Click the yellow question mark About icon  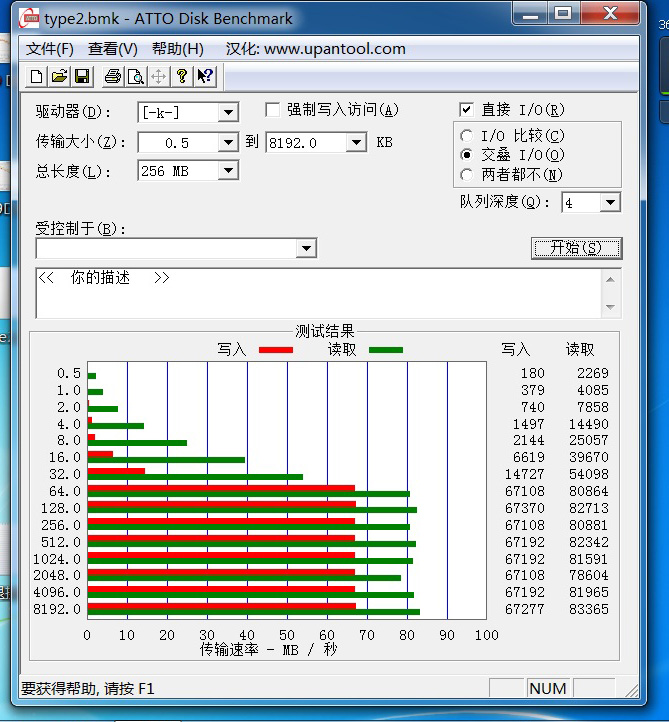[x=182, y=76]
